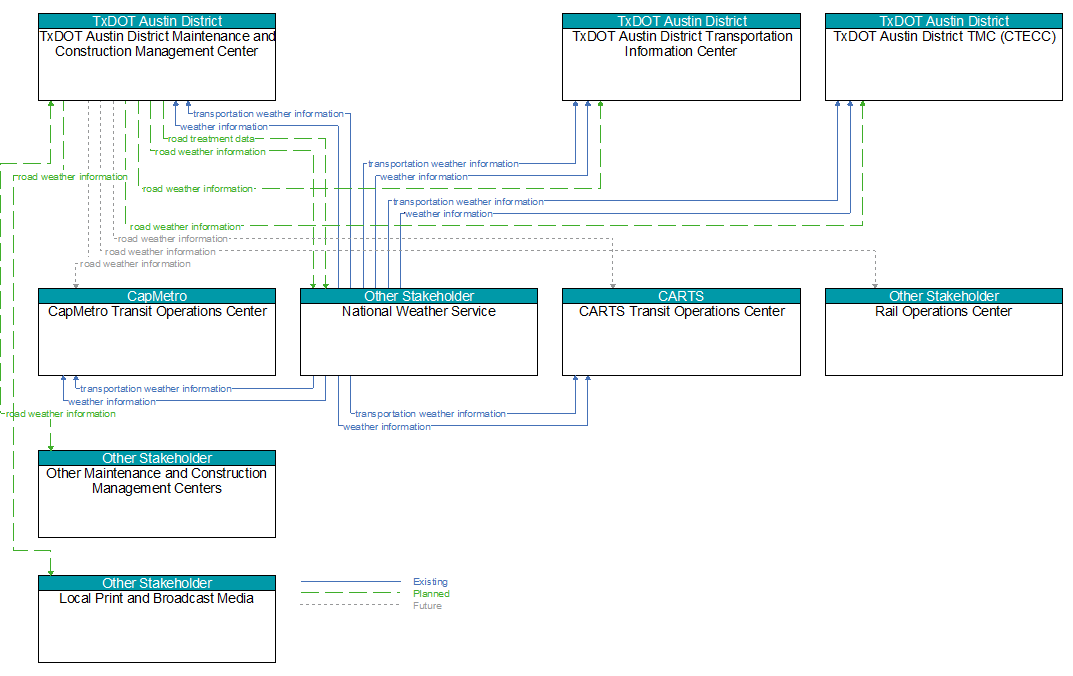The height and width of the screenshot is (676, 1073).
Task: Click 'transportation weather information' label under CARTS box
Action: 430,414
